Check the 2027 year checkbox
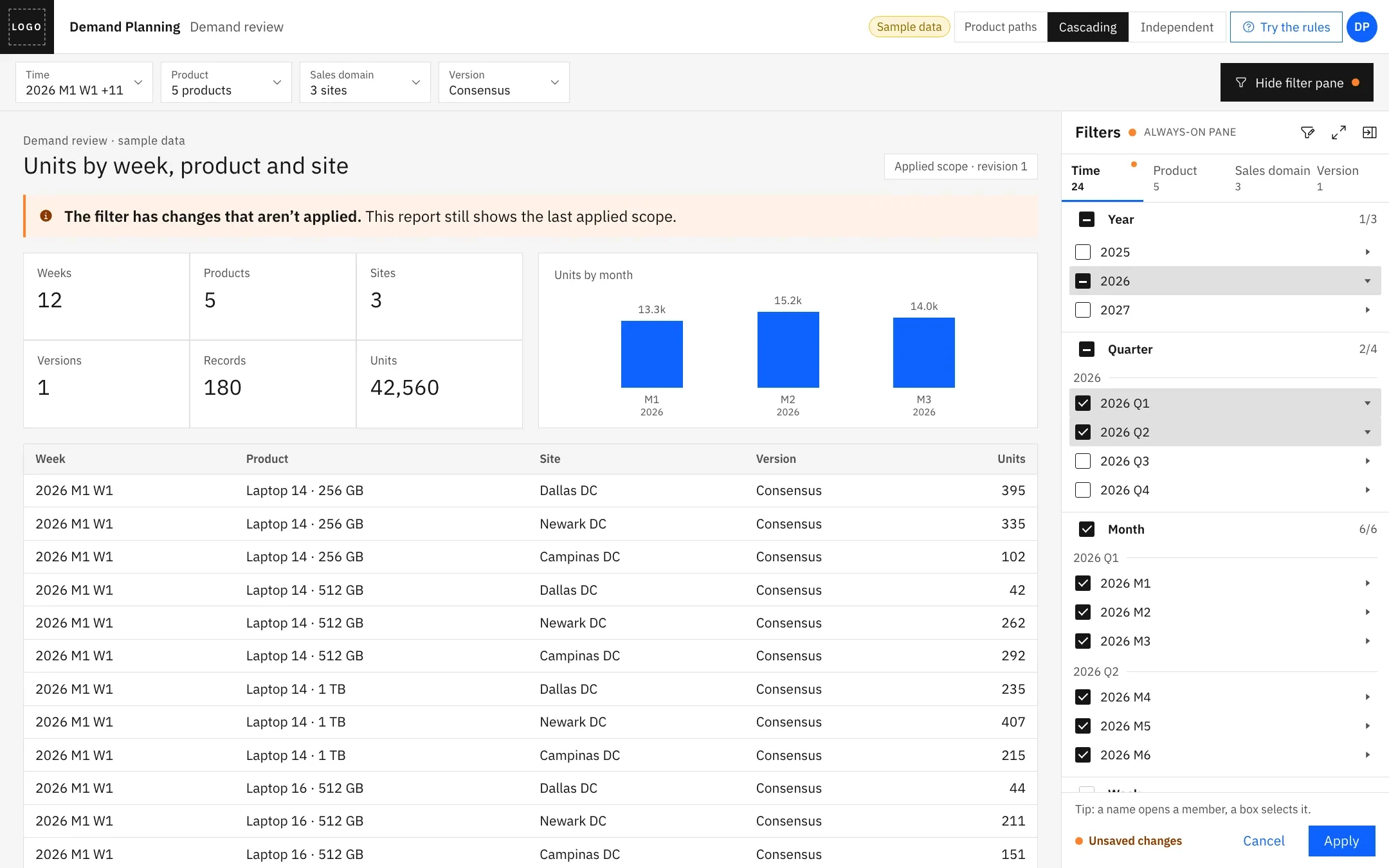This screenshot has height=868, width=1389. click(x=1083, y=310)
